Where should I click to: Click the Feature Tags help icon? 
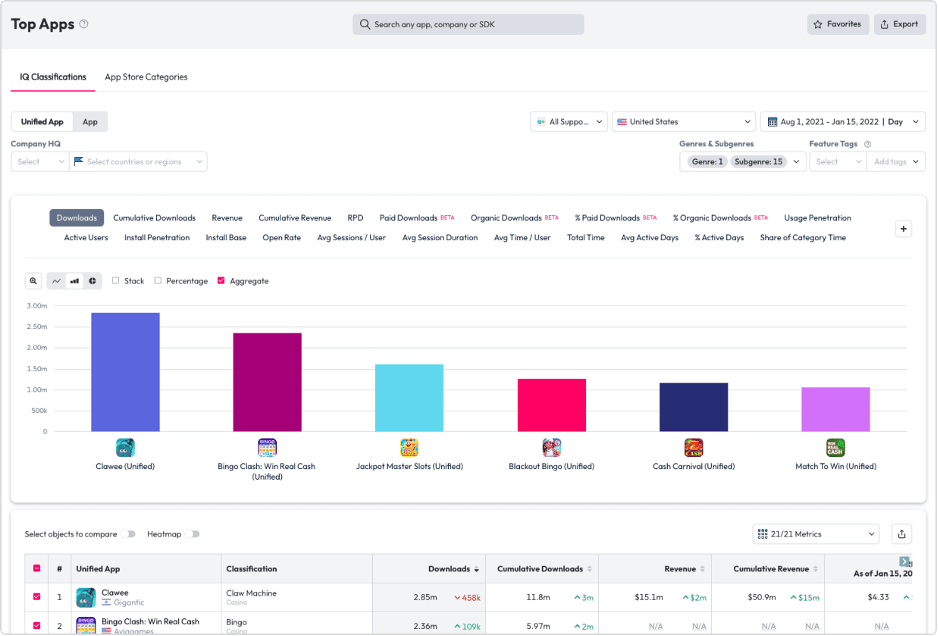pyautogui.click(x=867, y=144)
